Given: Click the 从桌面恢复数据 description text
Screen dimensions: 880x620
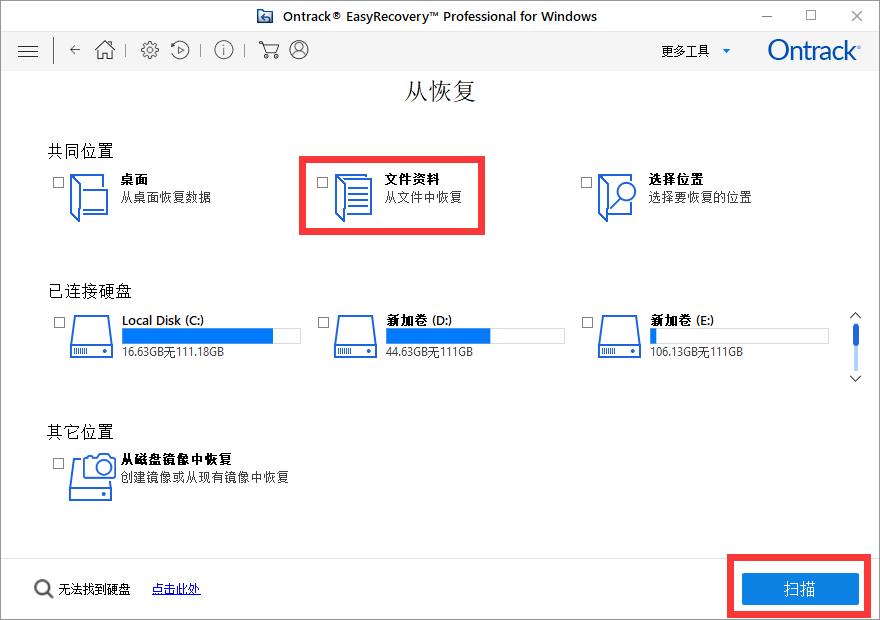Looking at the screenshot, I should click(x=166, y=198).
